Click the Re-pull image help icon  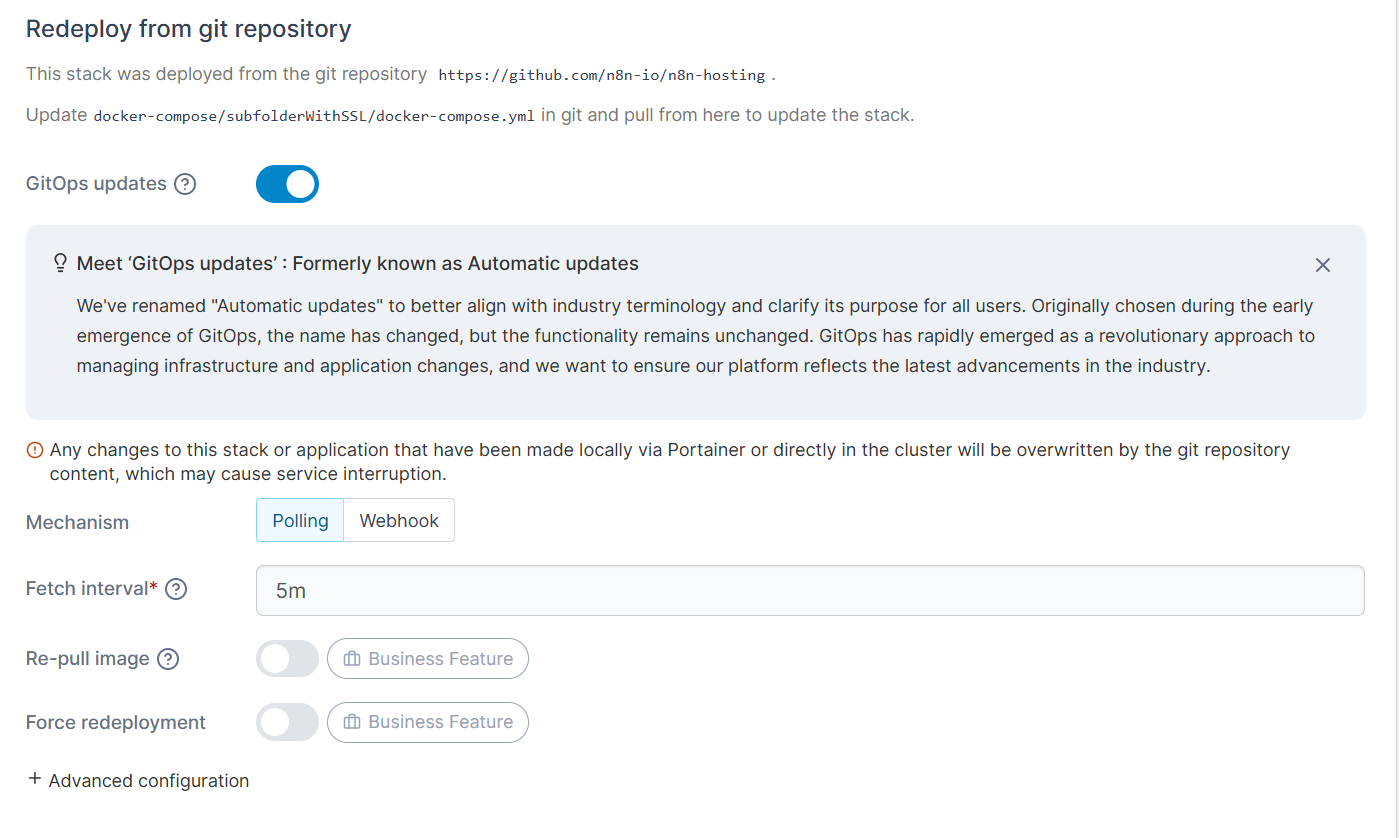[x=168, y=659]
